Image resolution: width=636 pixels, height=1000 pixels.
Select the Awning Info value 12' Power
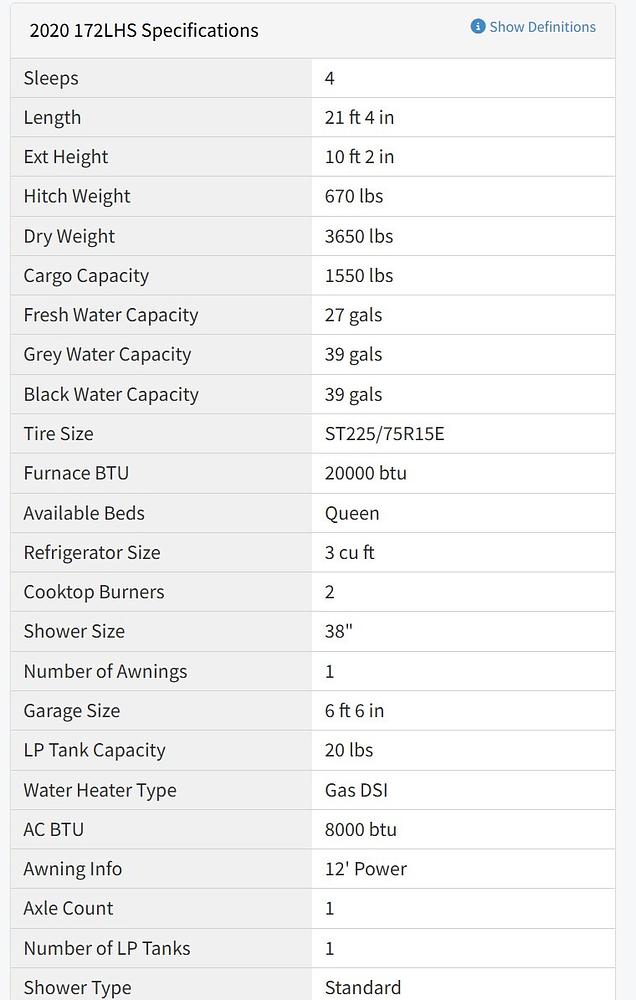pyautogui.click(x=366, y=869)
